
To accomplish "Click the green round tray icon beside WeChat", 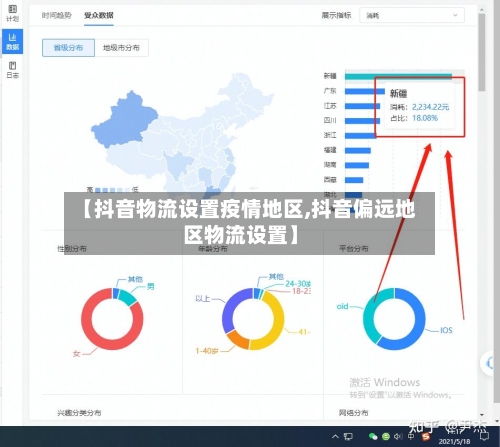I will (x=386, y=436).
